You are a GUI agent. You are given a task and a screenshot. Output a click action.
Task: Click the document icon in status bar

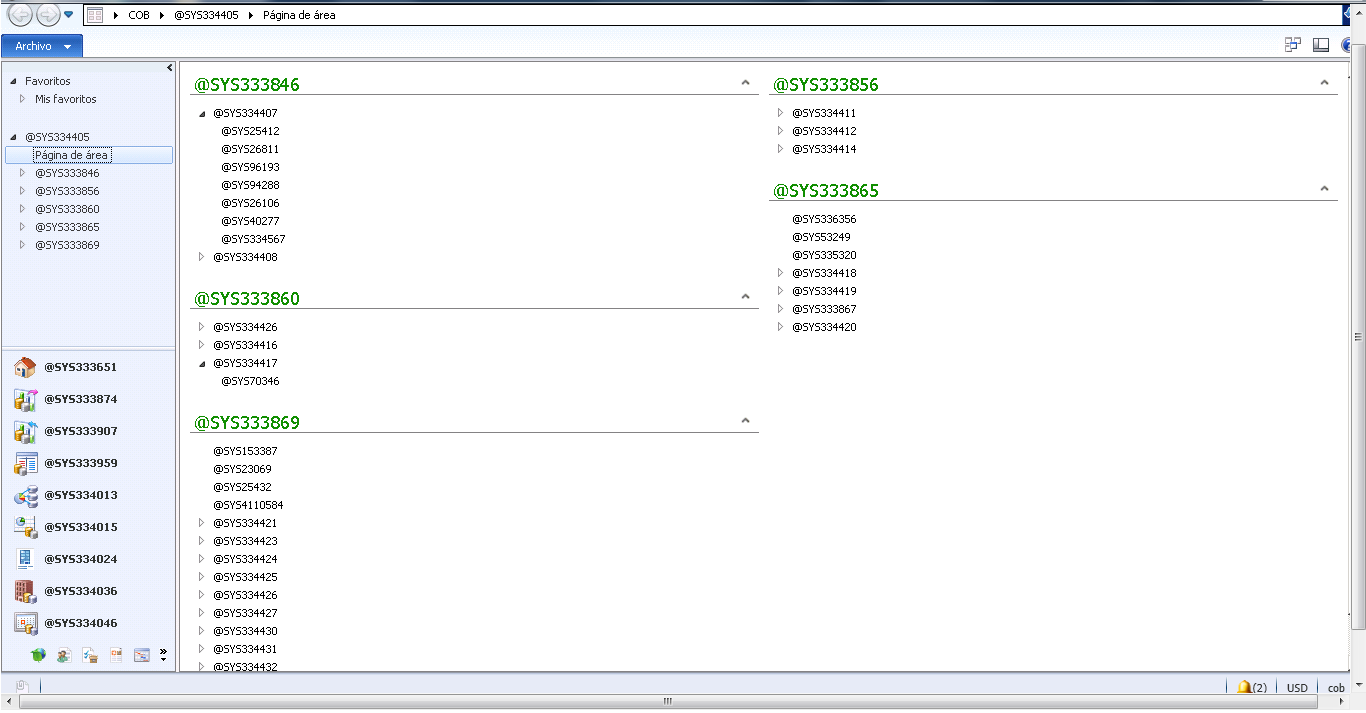21,686
